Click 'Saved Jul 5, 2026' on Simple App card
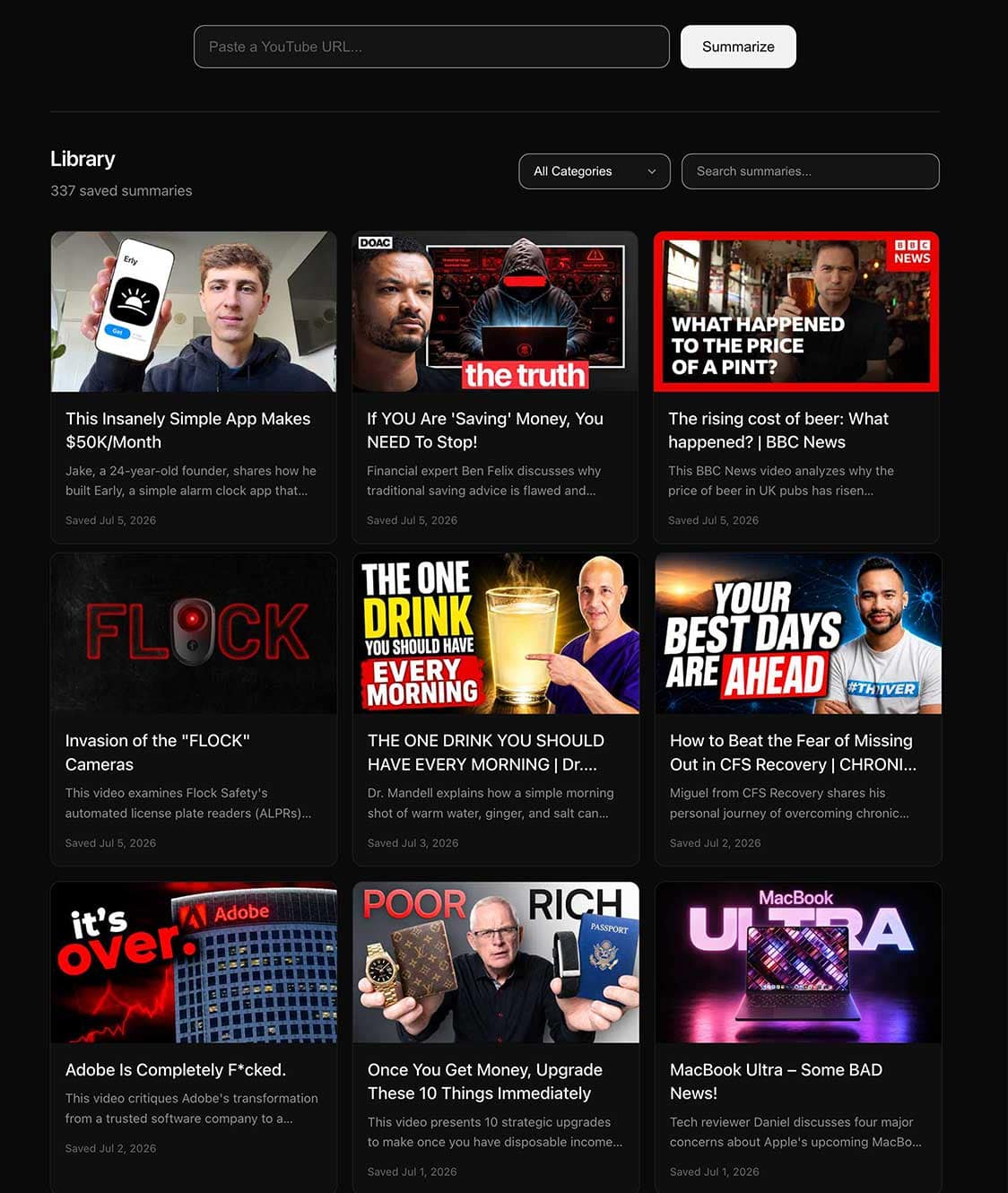This screenshot has width=1008, height=1193. tap(110, 520)
